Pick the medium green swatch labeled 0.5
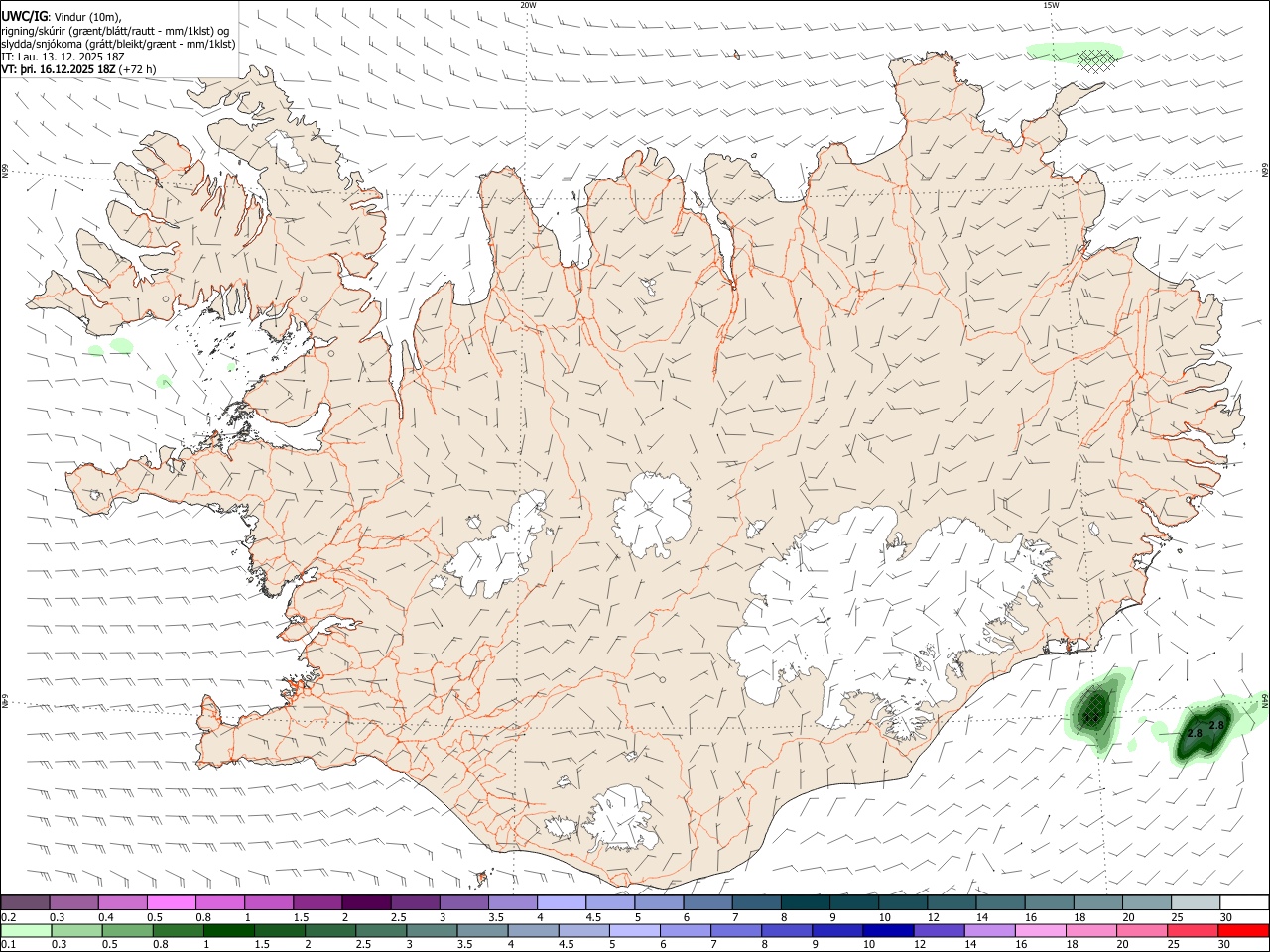1270x952 pixels. pos(128,930)
